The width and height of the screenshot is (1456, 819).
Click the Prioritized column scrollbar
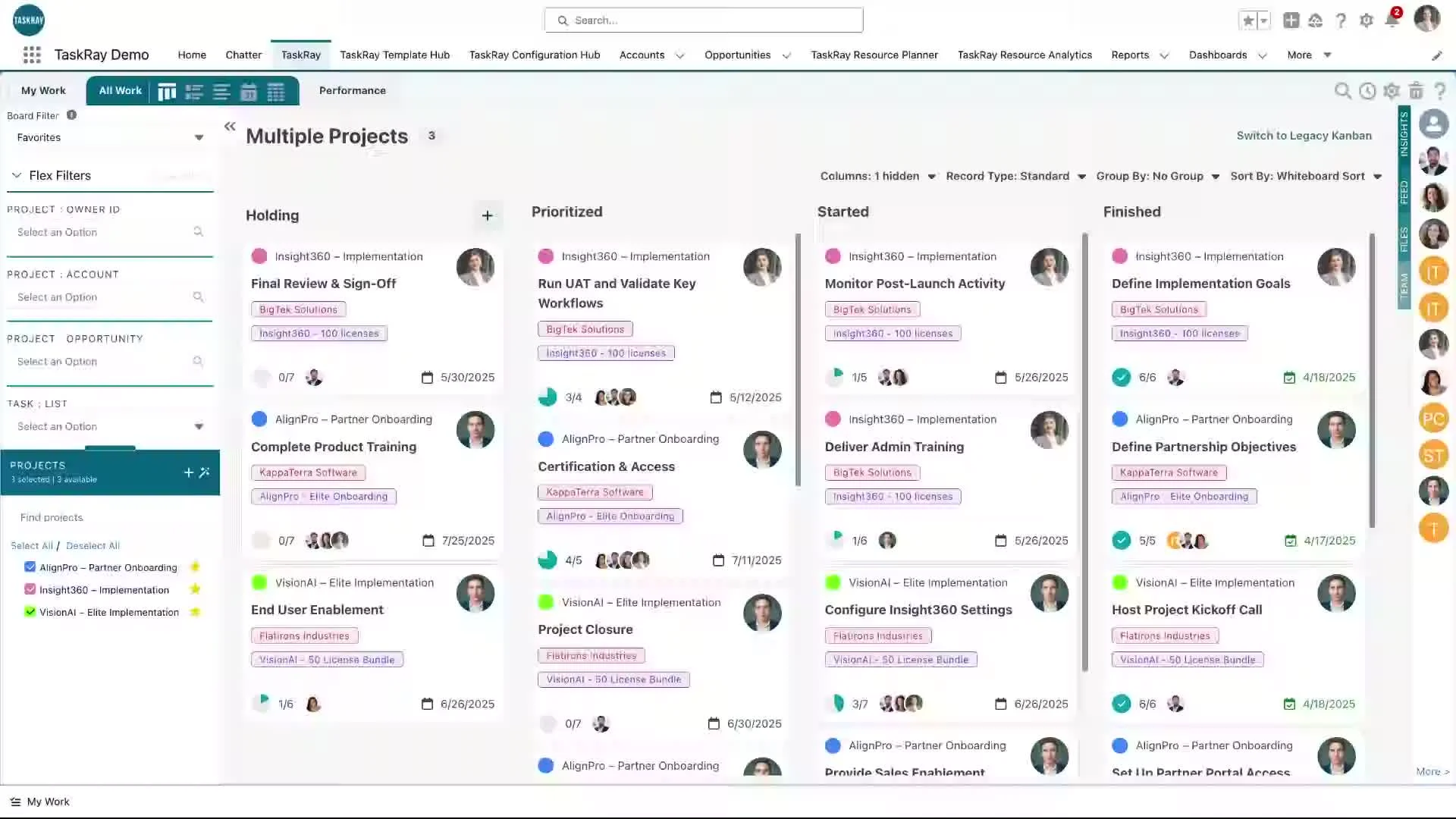coord(798,360)
